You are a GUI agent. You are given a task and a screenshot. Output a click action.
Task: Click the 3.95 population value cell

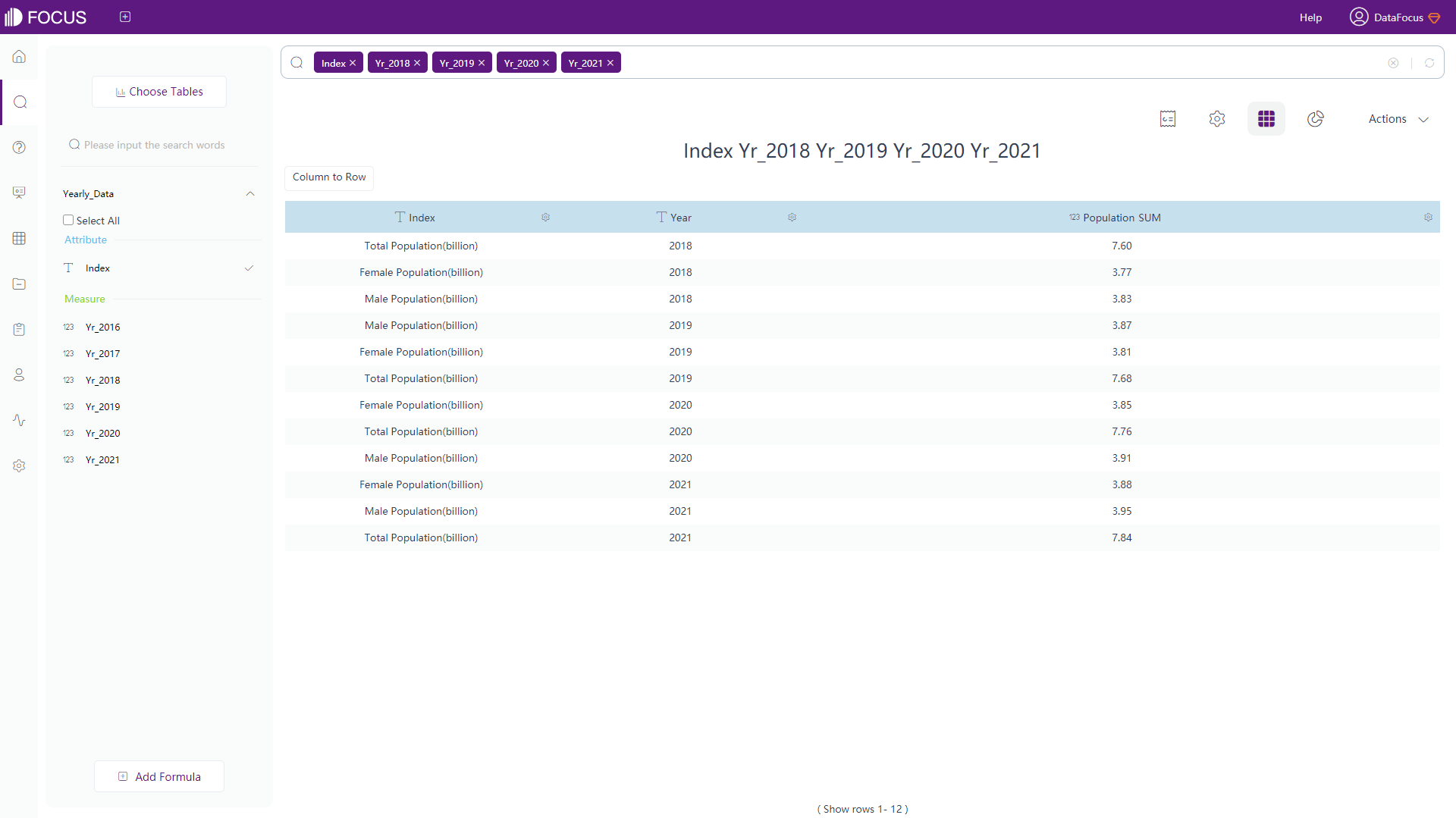[x=1122, y=511]
